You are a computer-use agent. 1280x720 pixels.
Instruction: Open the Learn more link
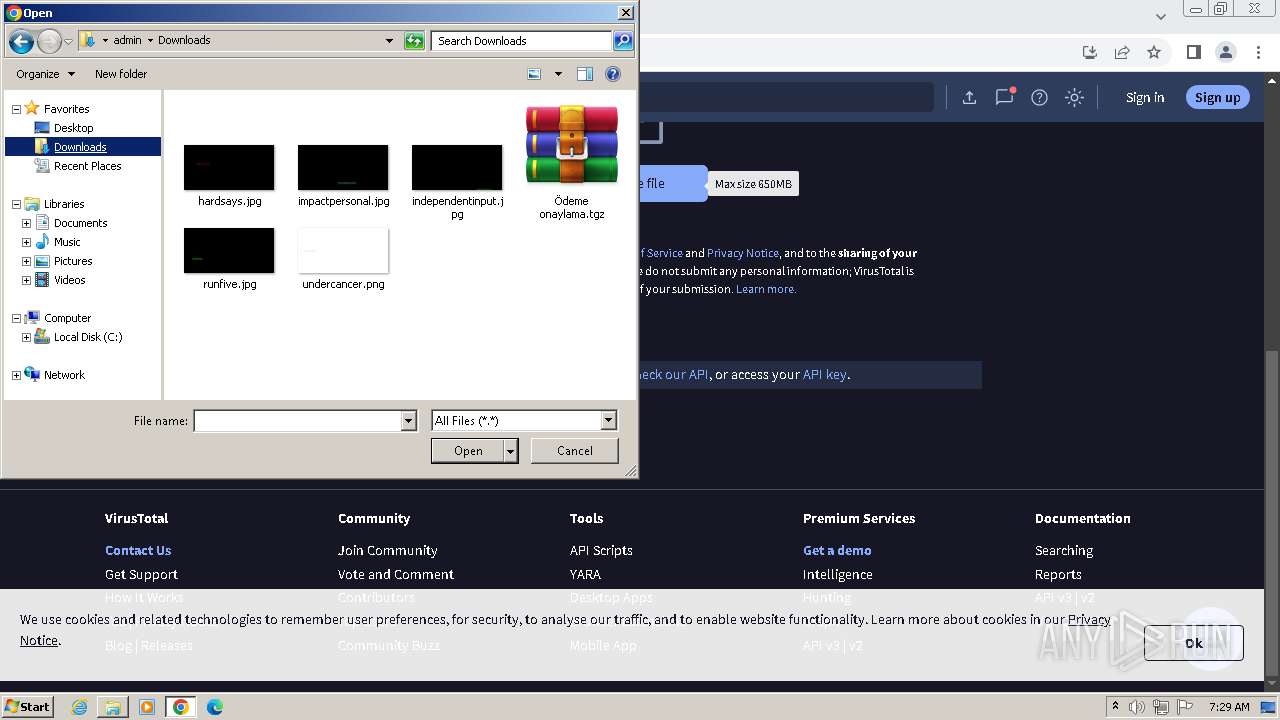[766, 289]
